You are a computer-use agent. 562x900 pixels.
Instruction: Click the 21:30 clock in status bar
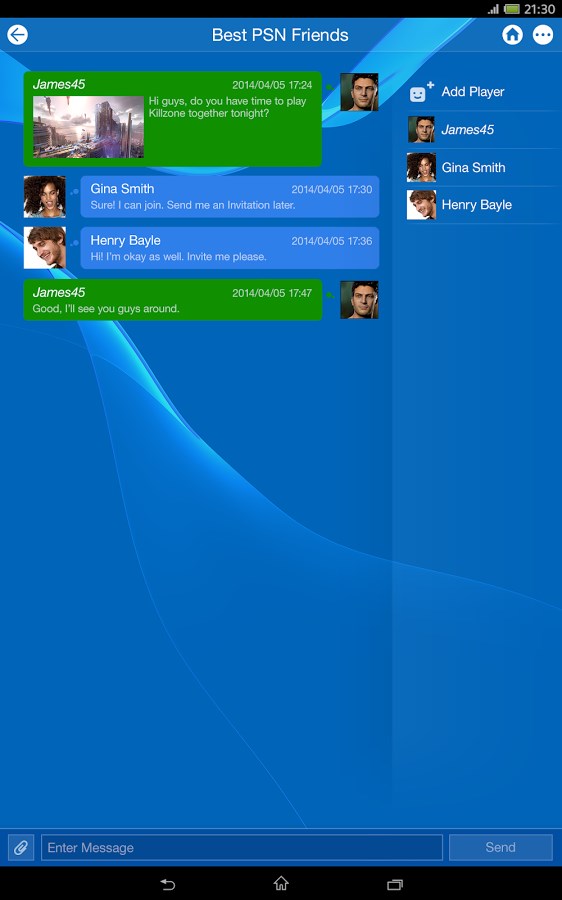click(539, 9)
